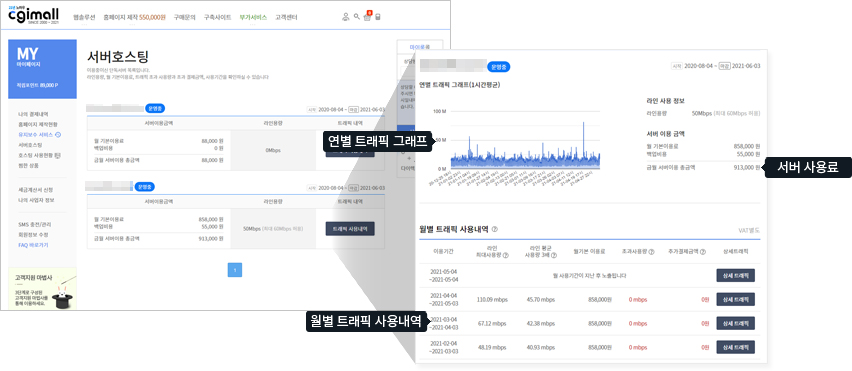Image resolution: width=852 pixels, height=371 pixels.
Task: Open the 고객센터 menu
Action: click(286, 17)
